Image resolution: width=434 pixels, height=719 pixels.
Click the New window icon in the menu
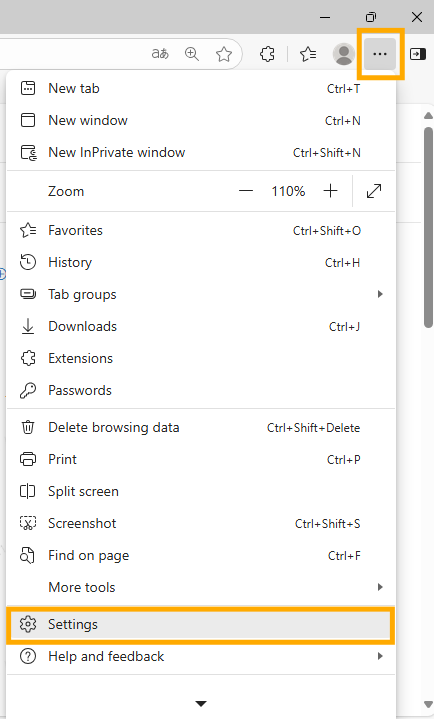coord(28,120)
